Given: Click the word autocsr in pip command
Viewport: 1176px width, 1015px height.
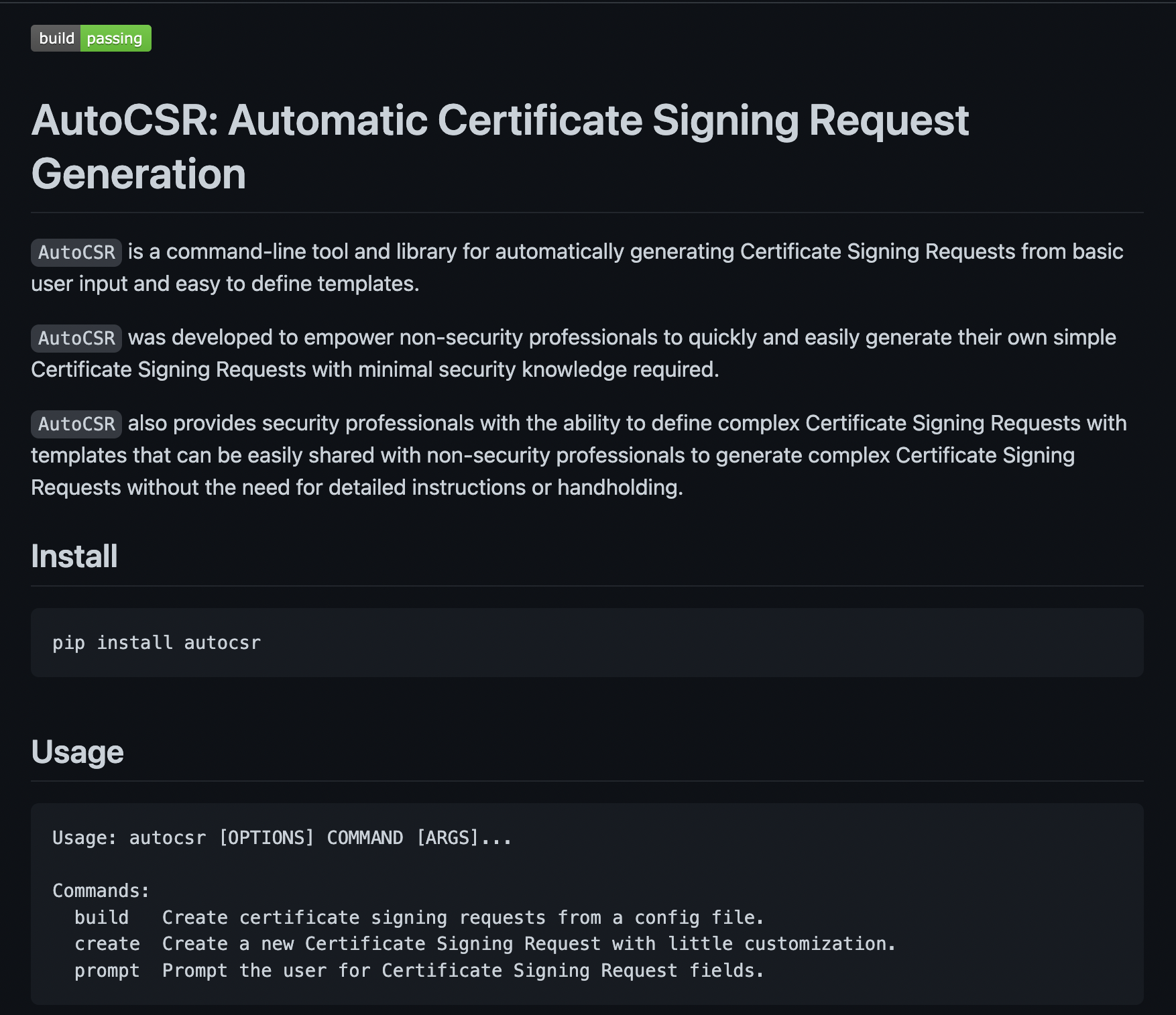Looking at the screenshot, I should [222, 642].
